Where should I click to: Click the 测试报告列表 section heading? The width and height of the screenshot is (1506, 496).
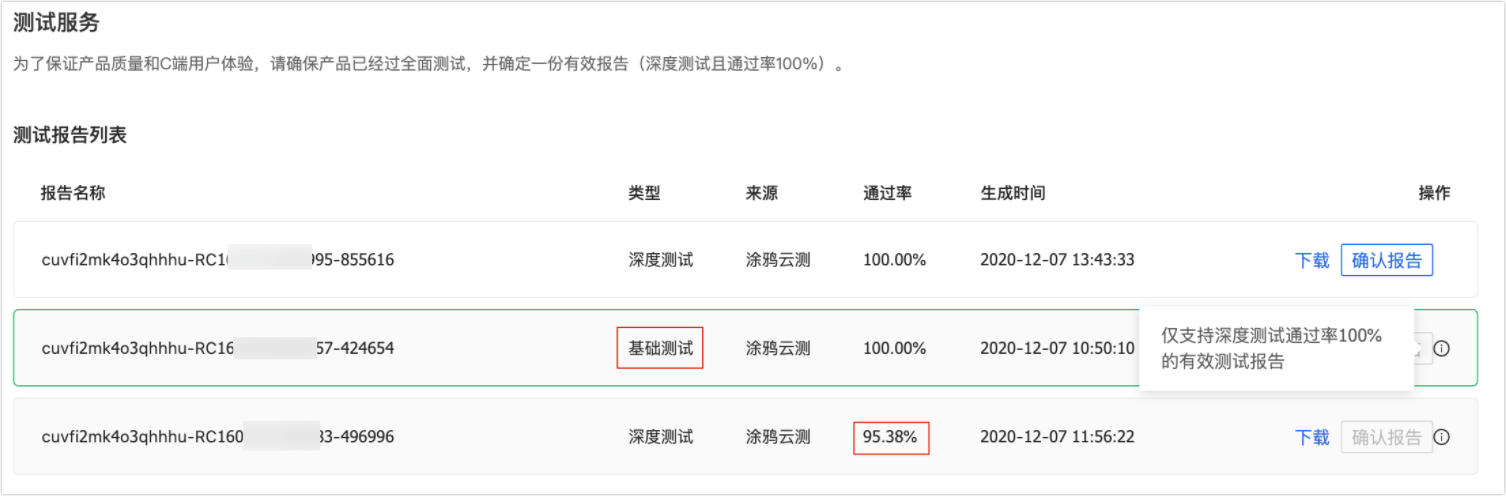[70, 136]
